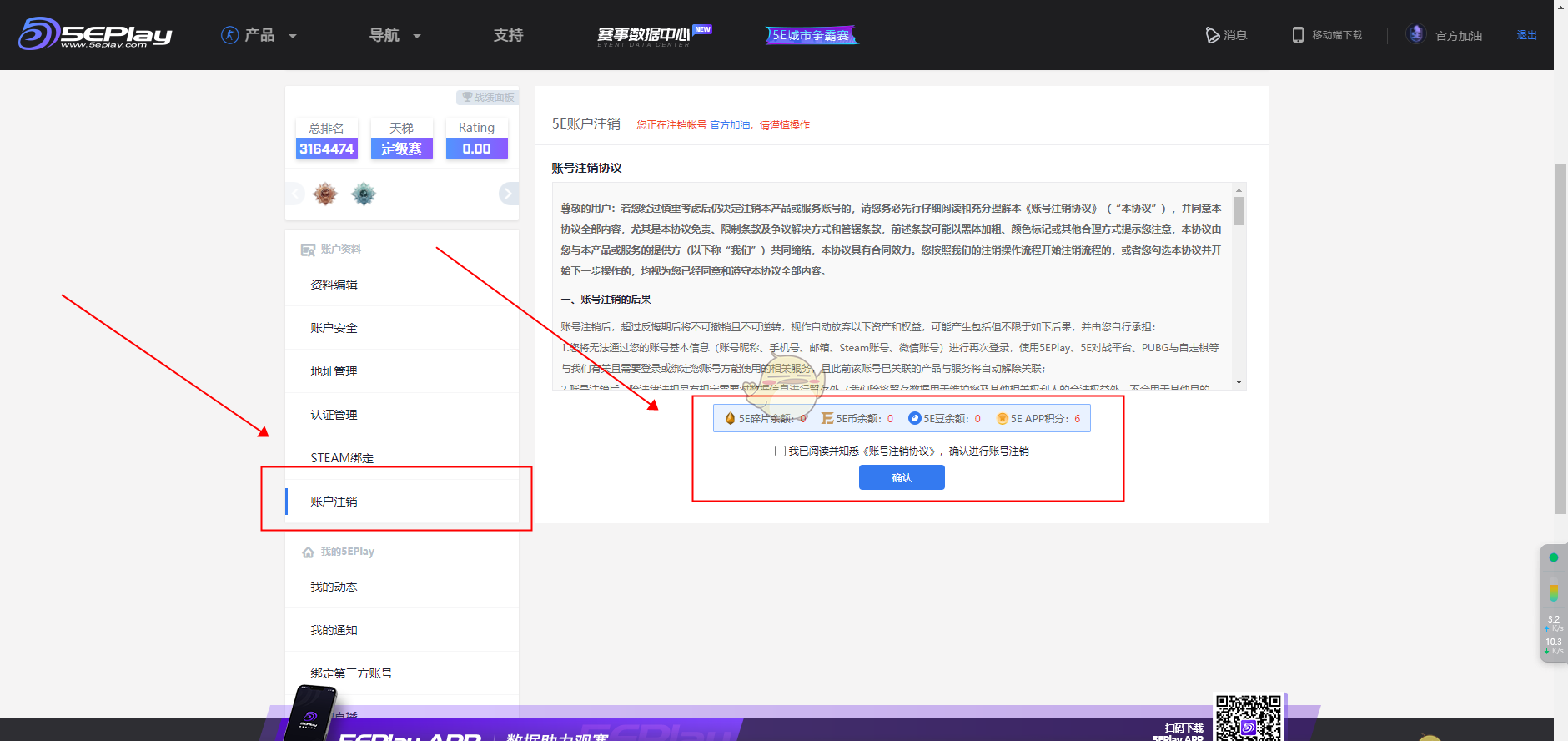This screenshot has width=1568, height=741.
Task: Click the 5E碎片余额 fragment icon
Action: 730,418
